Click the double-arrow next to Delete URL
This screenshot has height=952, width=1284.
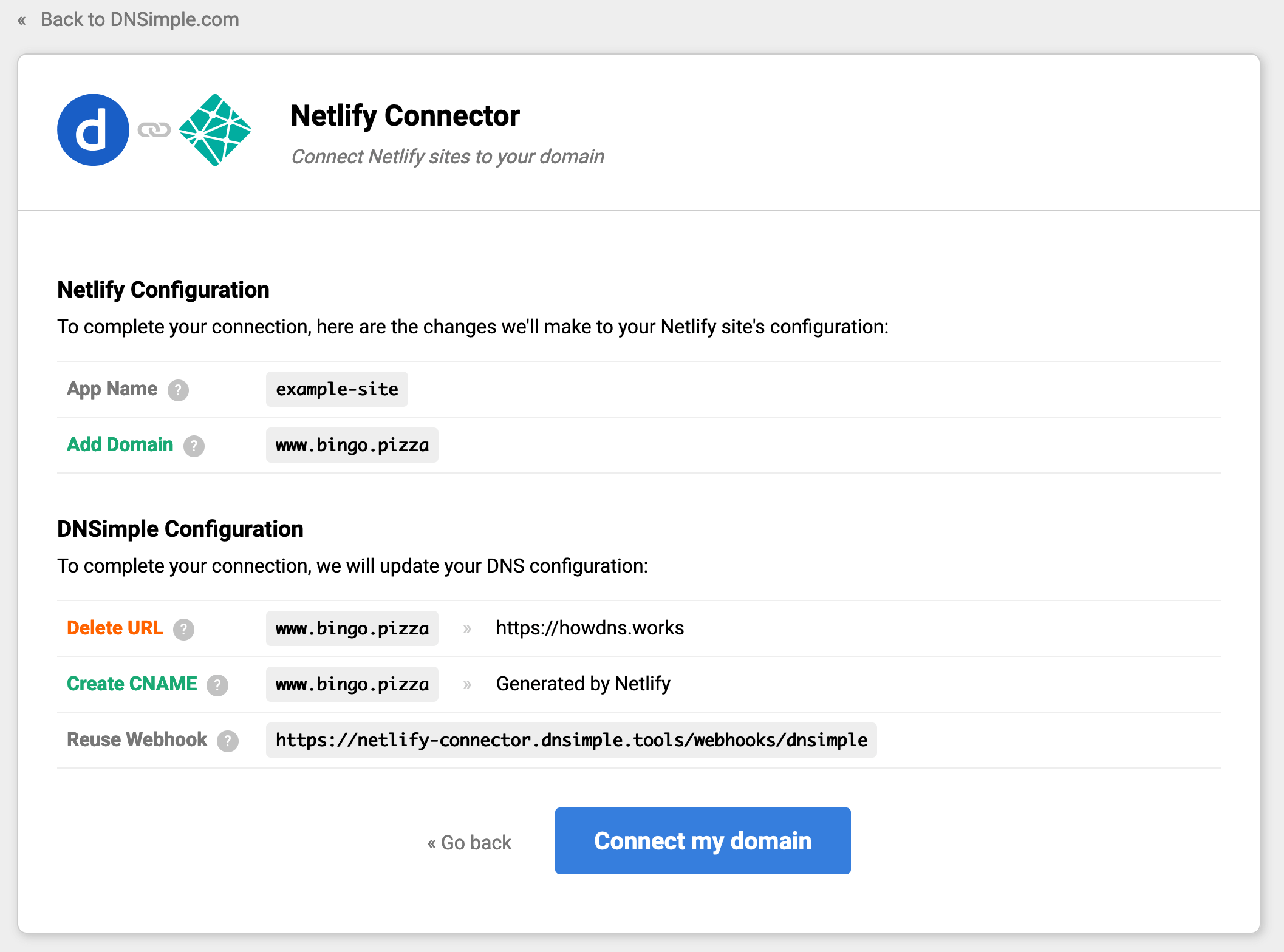click(x=466, y=628)
